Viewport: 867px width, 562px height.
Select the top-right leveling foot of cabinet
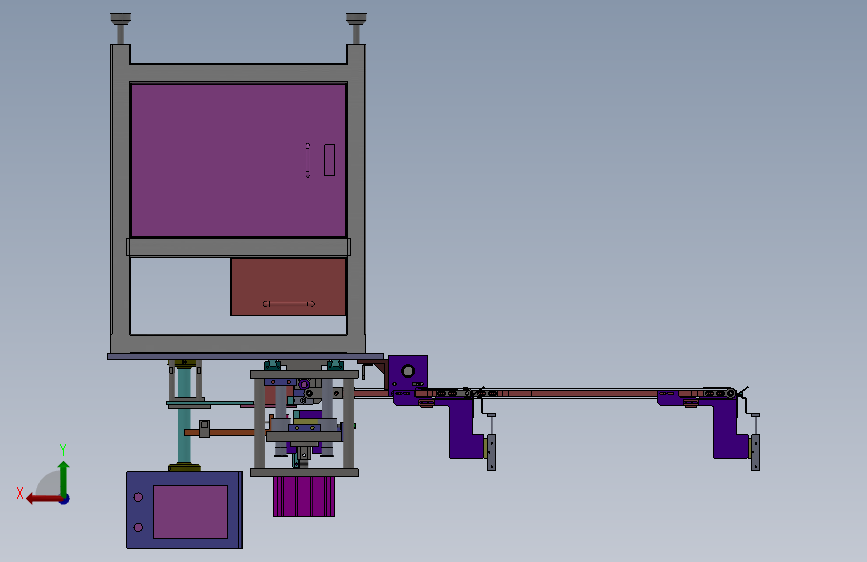click(x=356, y=28)
